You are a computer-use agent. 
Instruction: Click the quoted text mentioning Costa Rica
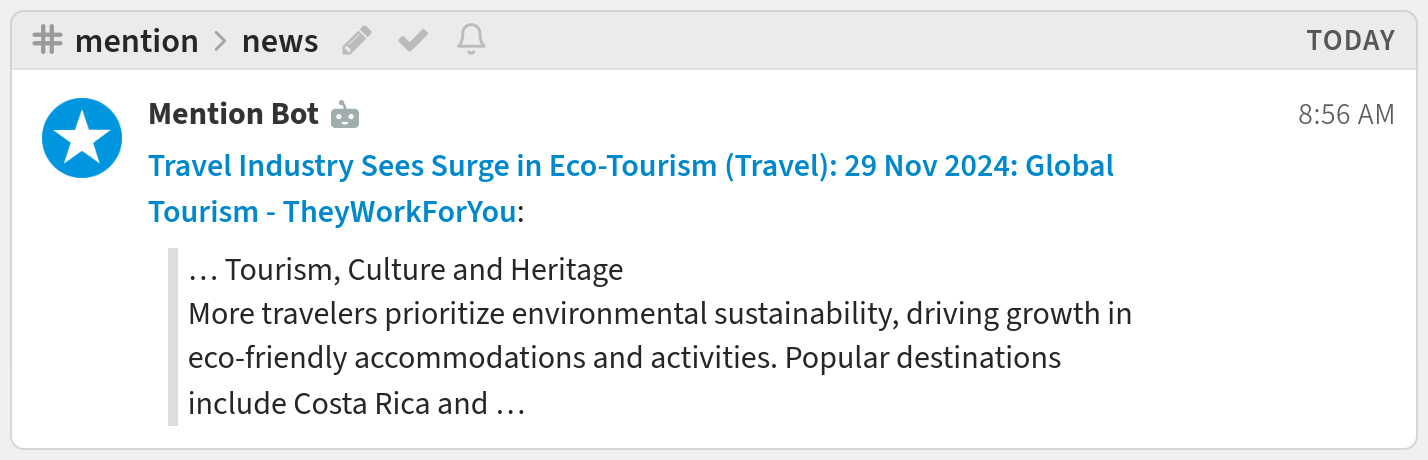(355, 404)
